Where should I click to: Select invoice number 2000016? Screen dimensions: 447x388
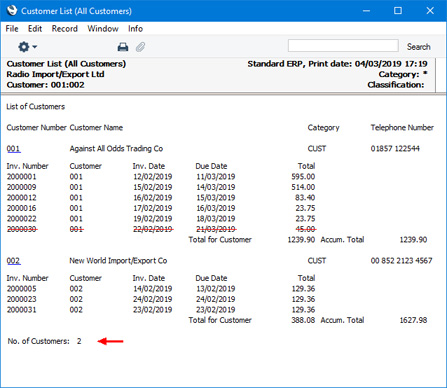21,208
